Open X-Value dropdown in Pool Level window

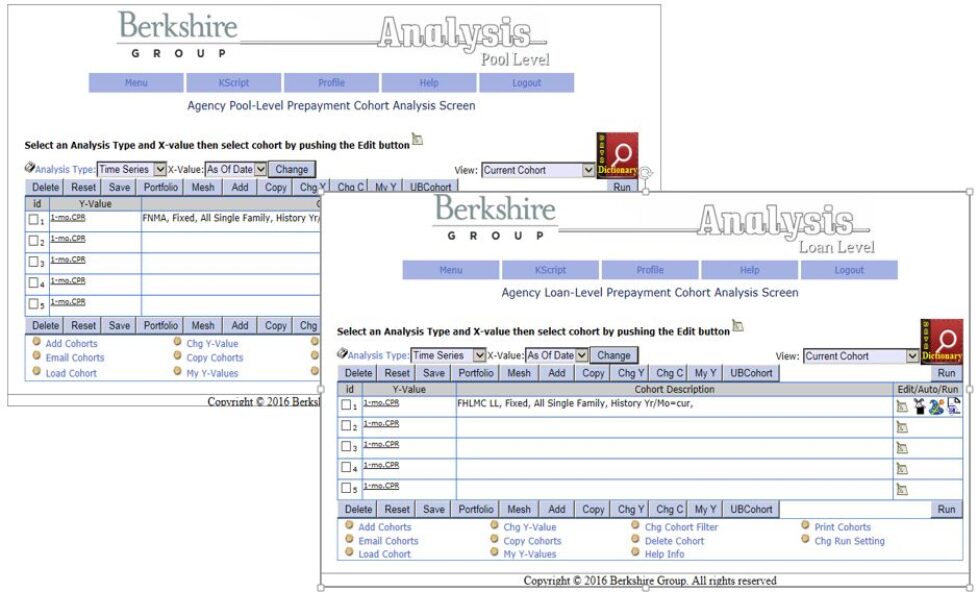pos(236,169)
